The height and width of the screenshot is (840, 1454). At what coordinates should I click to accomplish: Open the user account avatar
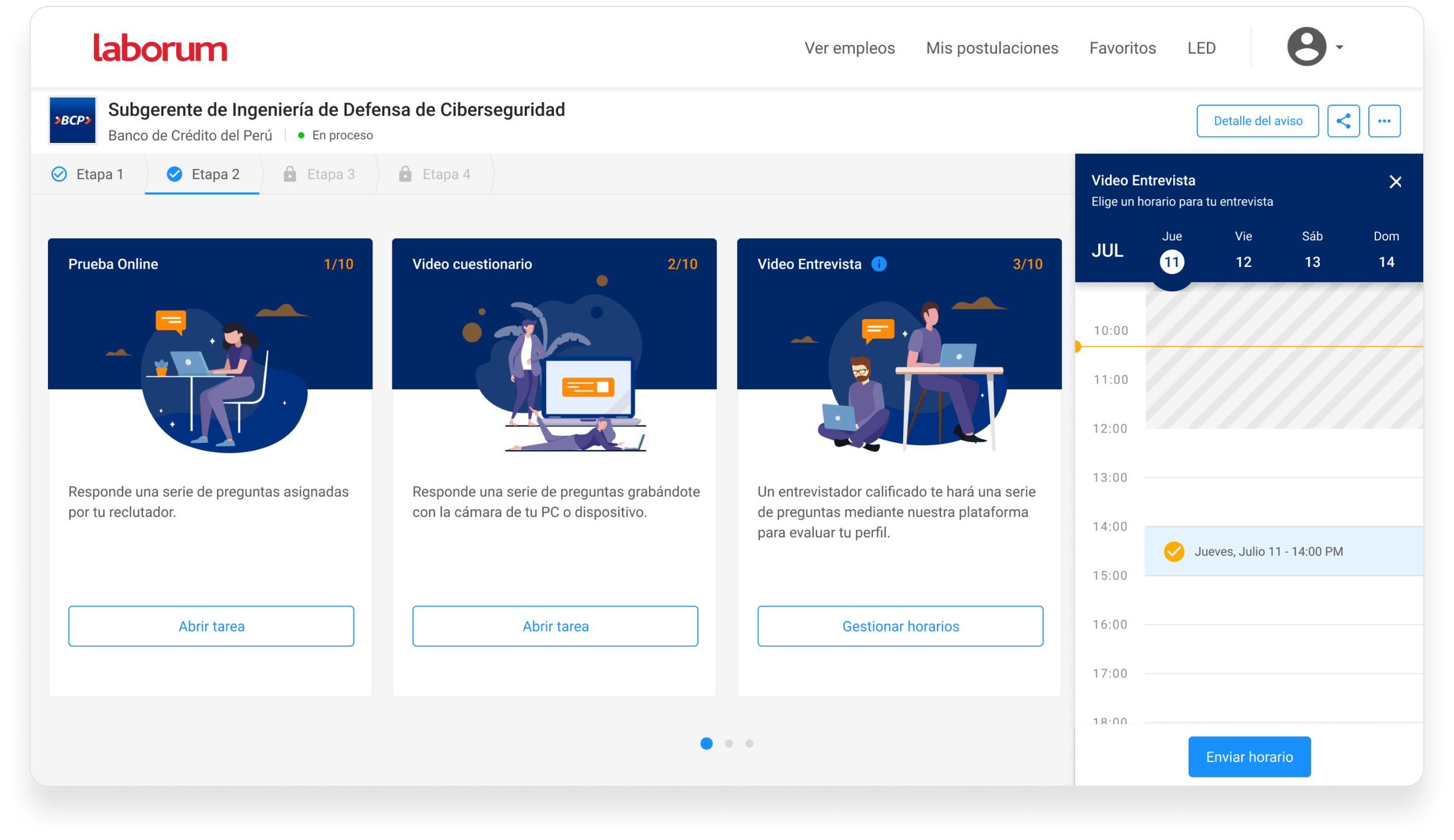click(x=1306, y=47)
